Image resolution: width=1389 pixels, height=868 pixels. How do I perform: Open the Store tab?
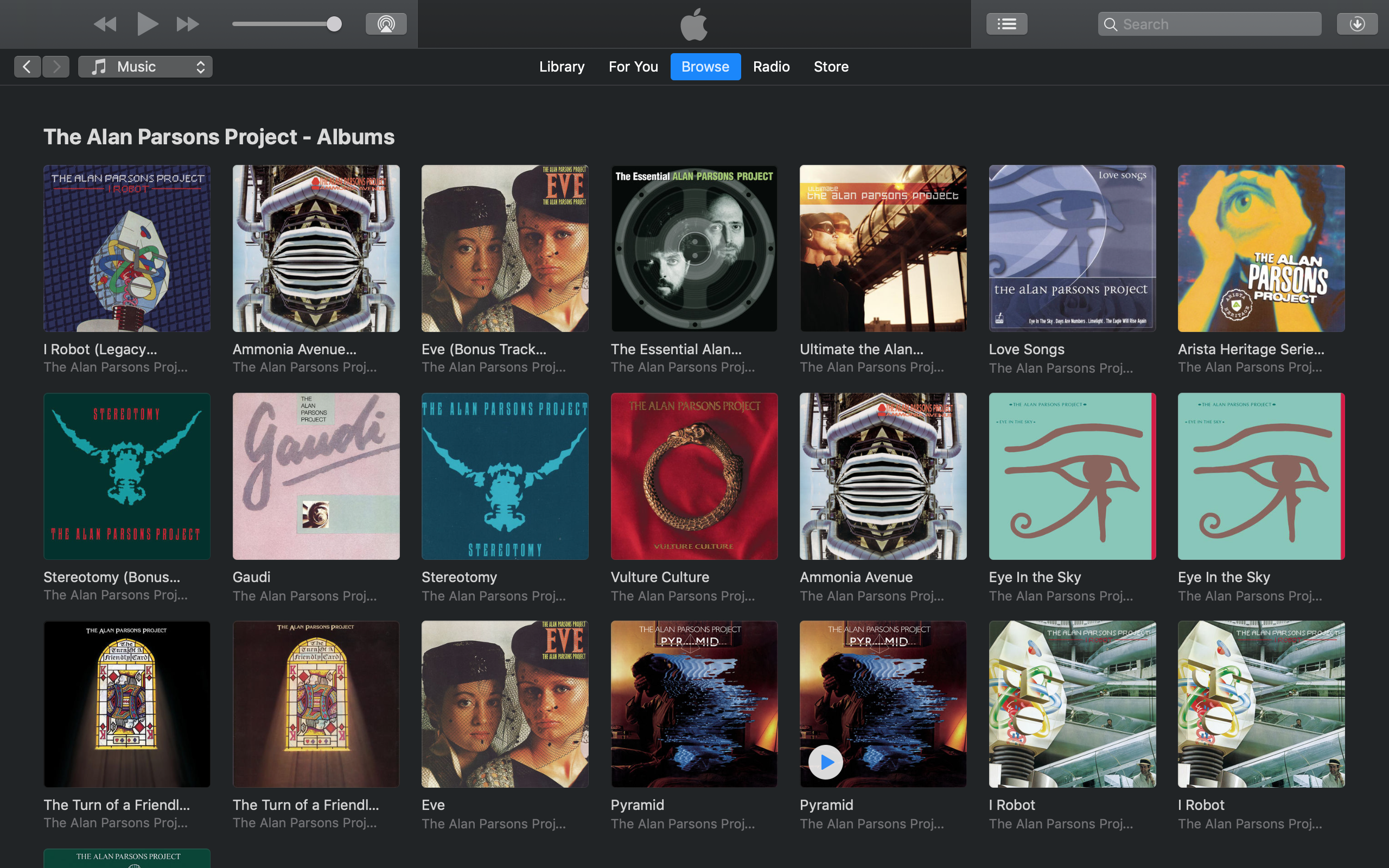pos(831,67)
